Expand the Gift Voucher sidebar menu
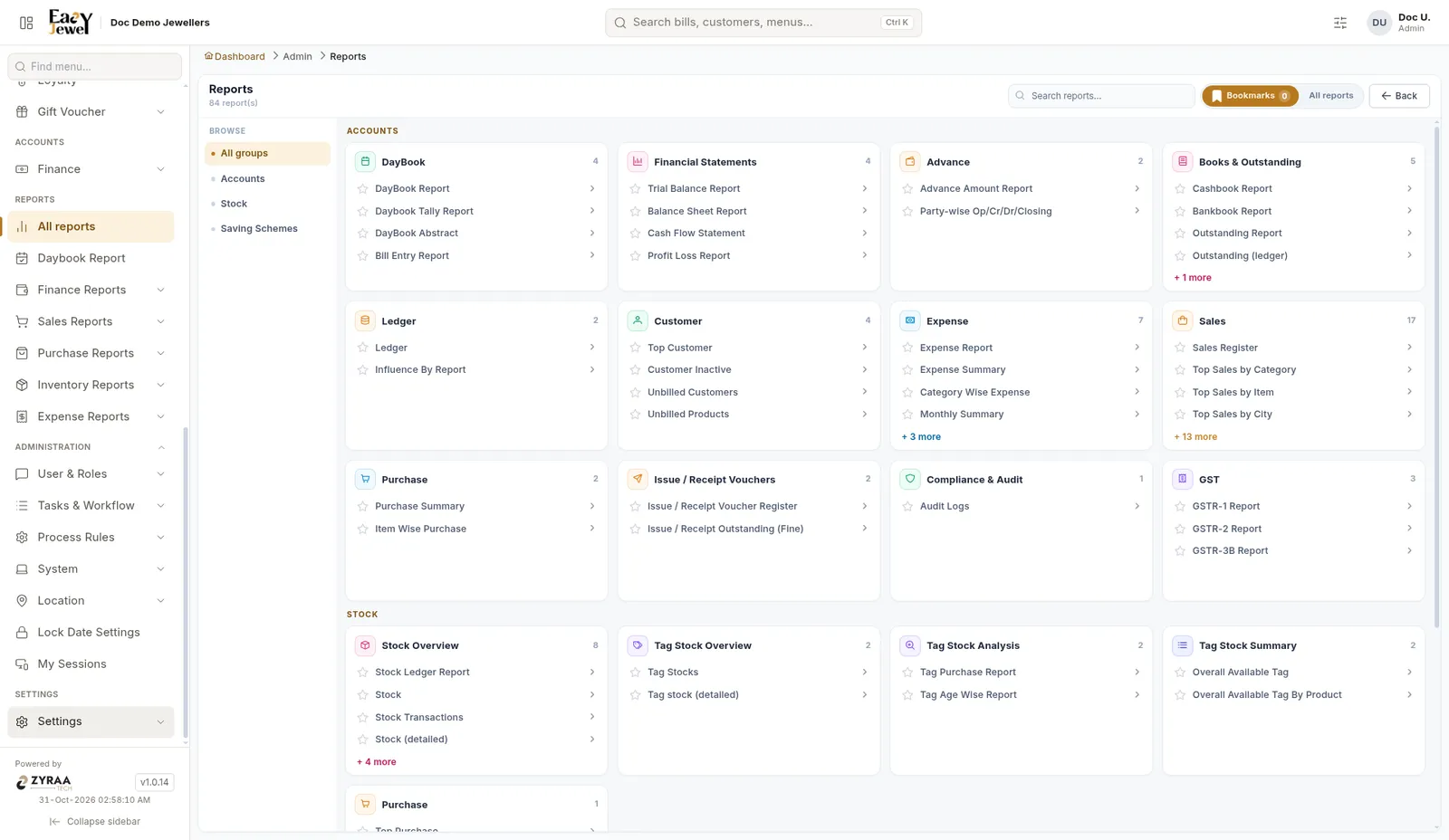This screenshot has width=1449, height=840. [x=91, y=111]
